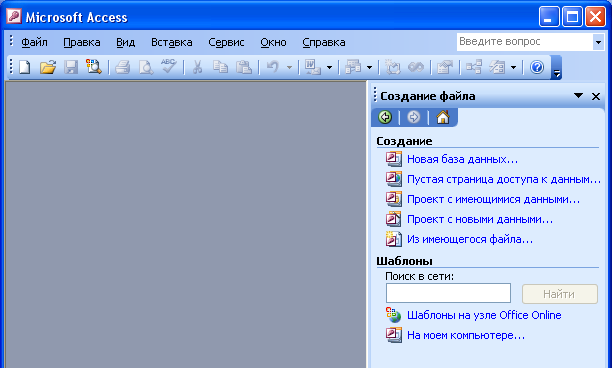This screenshot has height=368, width=612.
Task: Open the Справка menu
Action: pyautogui.click(x=324, y=42)
